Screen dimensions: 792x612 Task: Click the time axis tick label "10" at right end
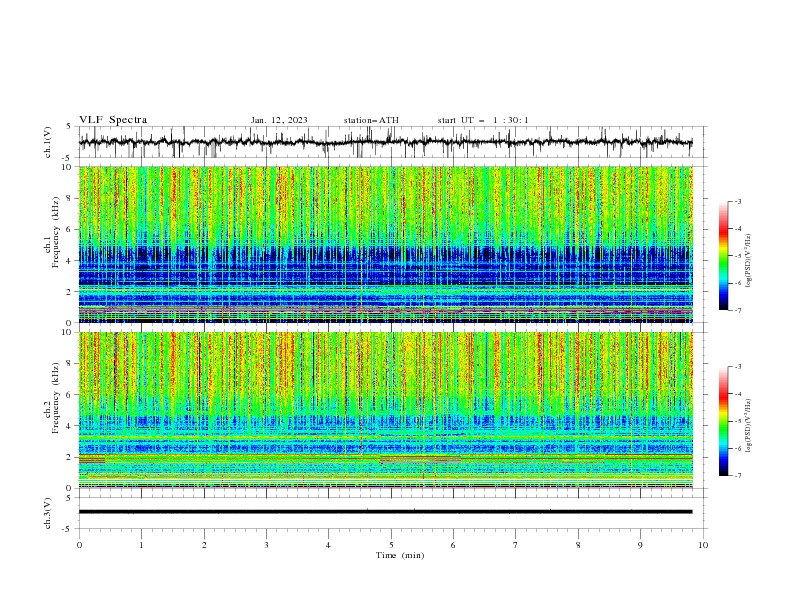[703, 545]
